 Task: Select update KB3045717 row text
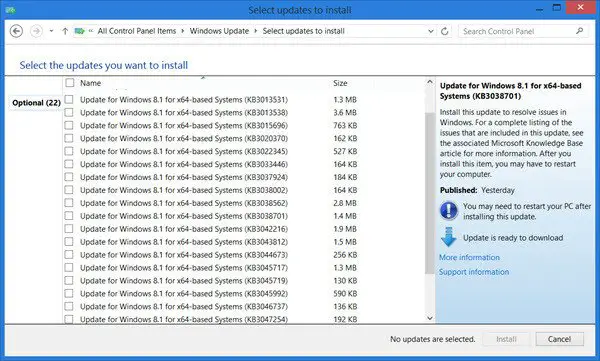tap(184, 268)
